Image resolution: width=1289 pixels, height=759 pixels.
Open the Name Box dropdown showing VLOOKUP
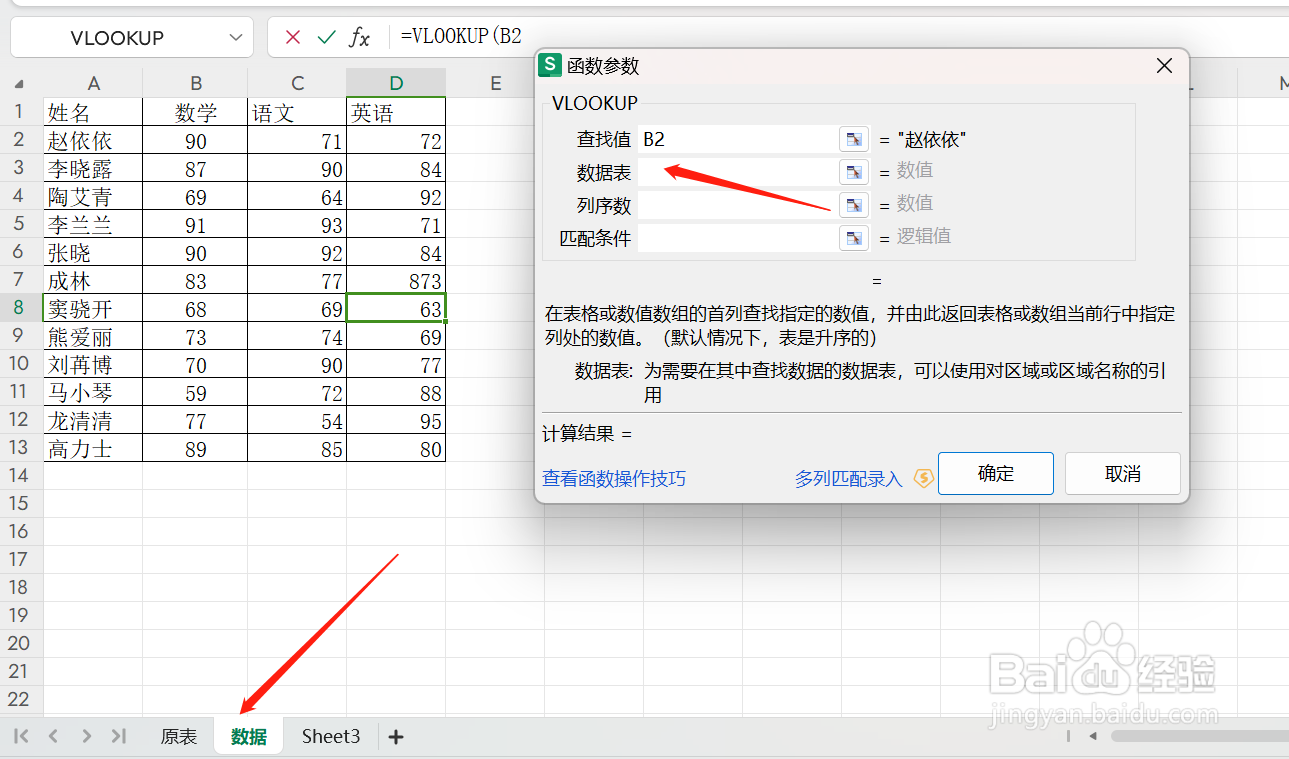(234, 37)
